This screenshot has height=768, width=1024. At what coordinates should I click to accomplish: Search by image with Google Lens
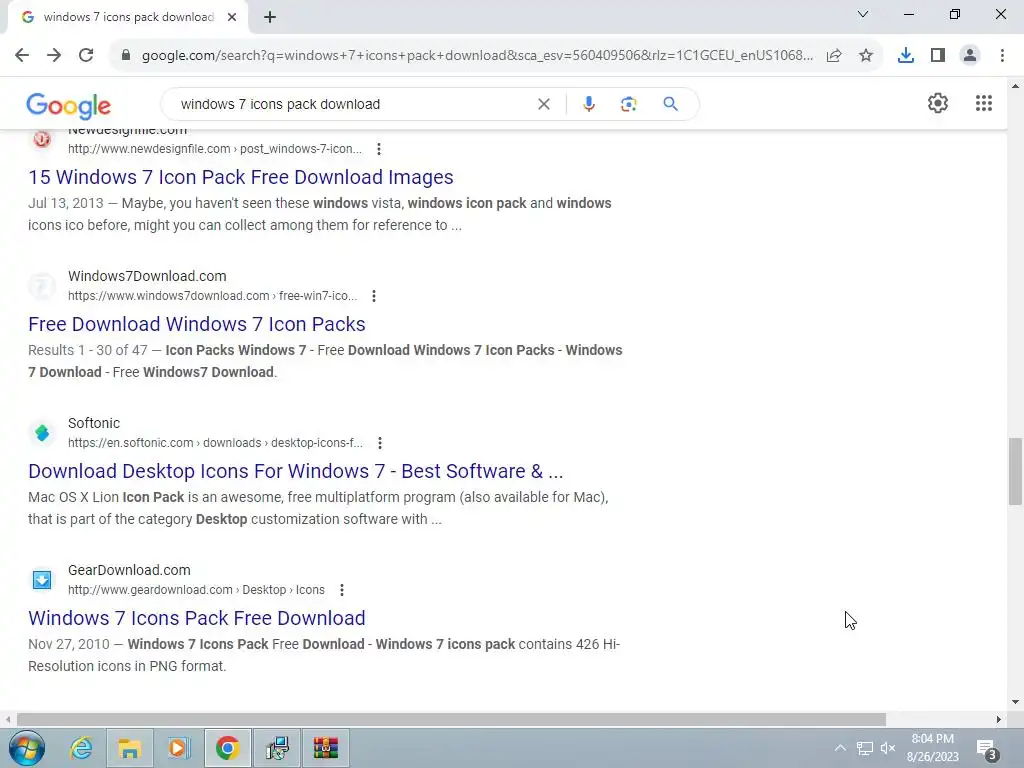click(628, 104)
